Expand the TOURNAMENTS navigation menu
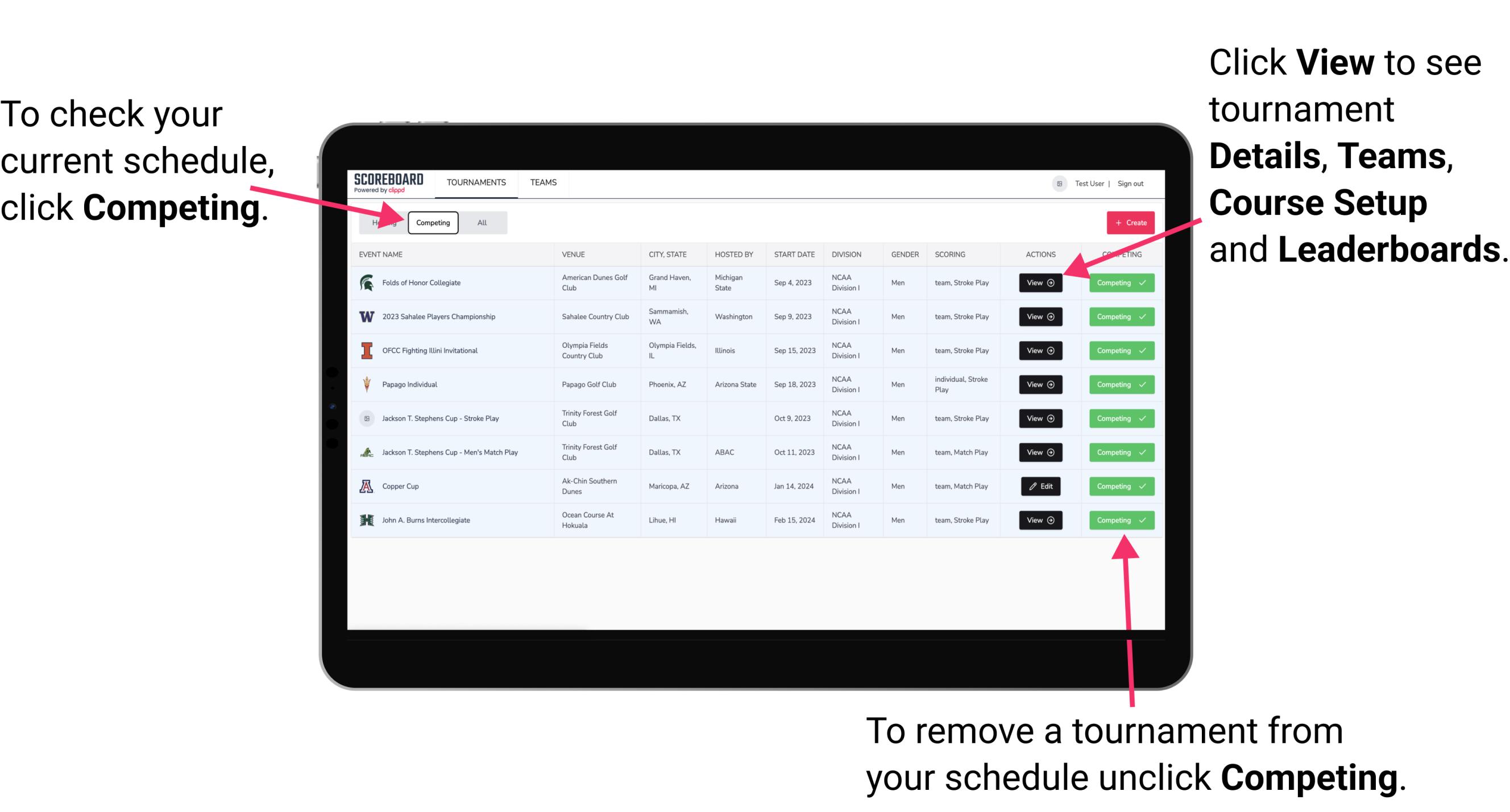 tap(477, 182)
